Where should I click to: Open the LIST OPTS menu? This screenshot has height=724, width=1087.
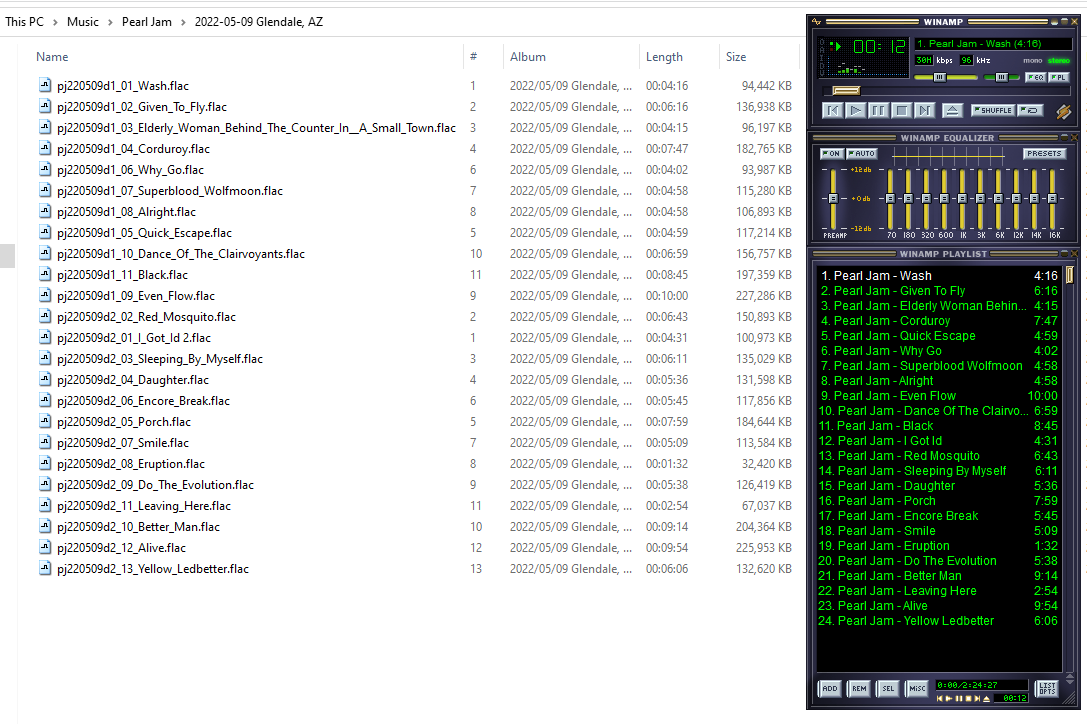[x=1047, y=689]
